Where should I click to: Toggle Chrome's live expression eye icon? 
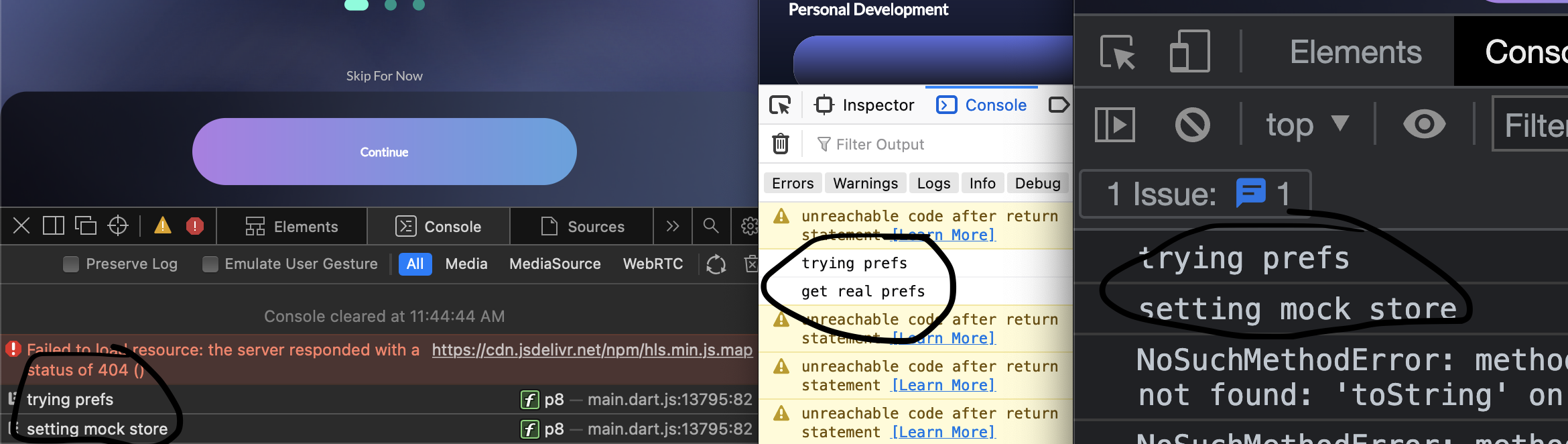click(1424, 124)
